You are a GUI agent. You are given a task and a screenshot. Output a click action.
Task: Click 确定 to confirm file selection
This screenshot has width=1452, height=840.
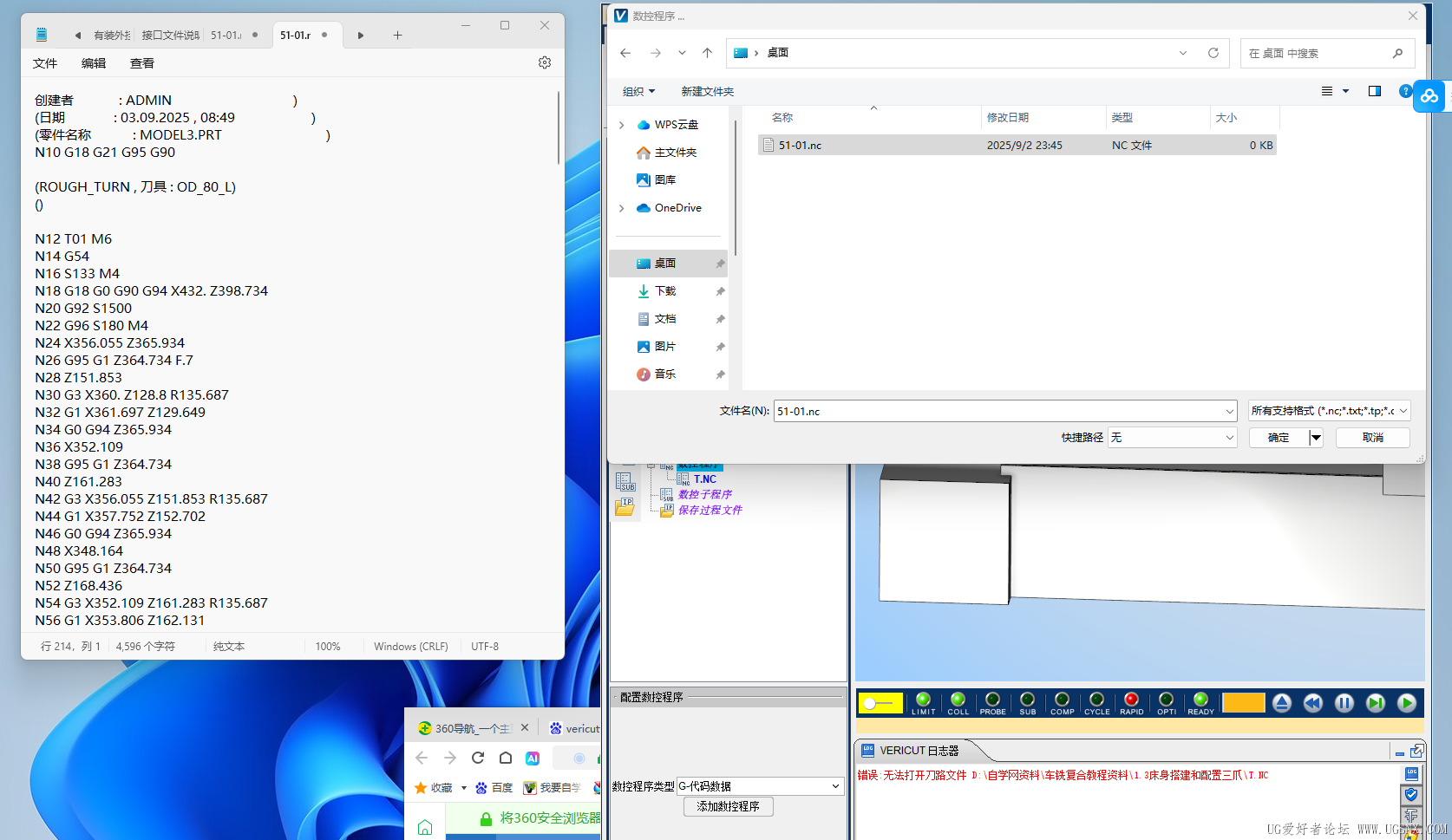[1279, 438]
